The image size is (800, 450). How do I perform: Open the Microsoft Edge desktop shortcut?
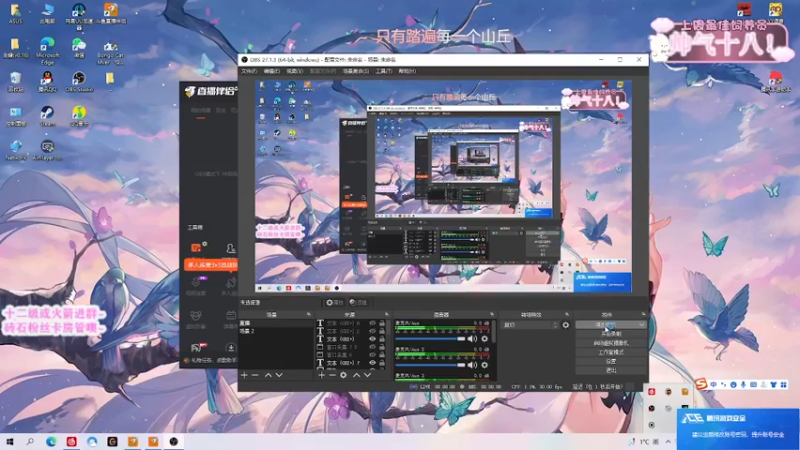coord(47,51)
